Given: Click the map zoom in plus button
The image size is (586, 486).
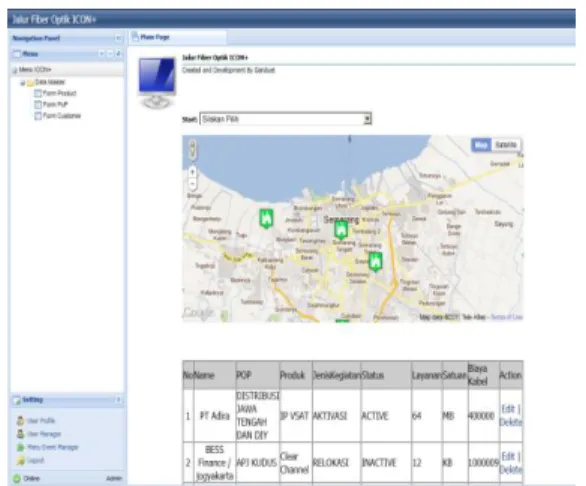Looking at the screenshot, I should coord(192,172).
